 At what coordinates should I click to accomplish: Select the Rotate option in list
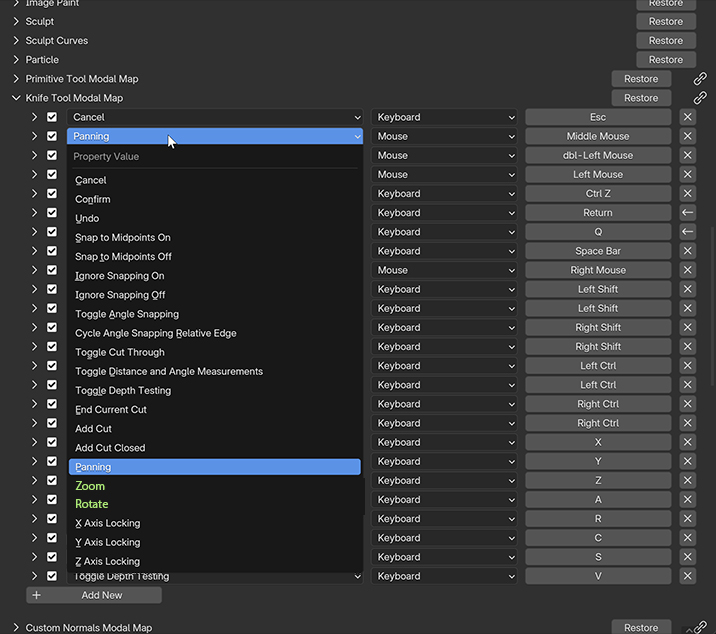(215, 504)
